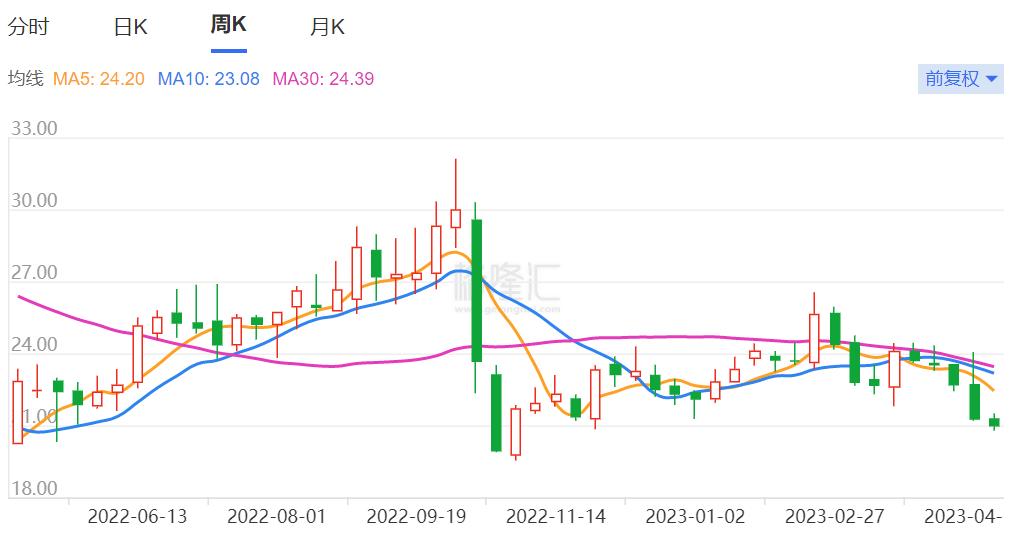Click the MA10: 23.08 legend label
This screenshot has width=1022, height=539.
[x=209, y=79]
